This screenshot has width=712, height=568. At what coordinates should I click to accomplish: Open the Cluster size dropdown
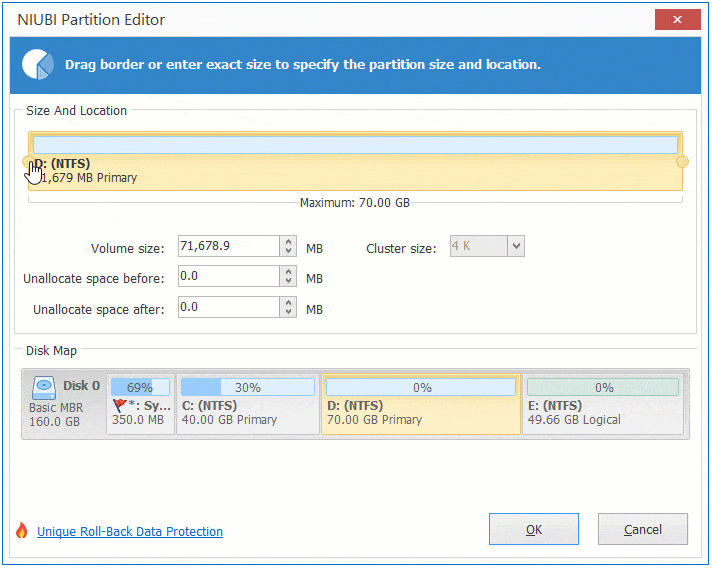point(516,246)
